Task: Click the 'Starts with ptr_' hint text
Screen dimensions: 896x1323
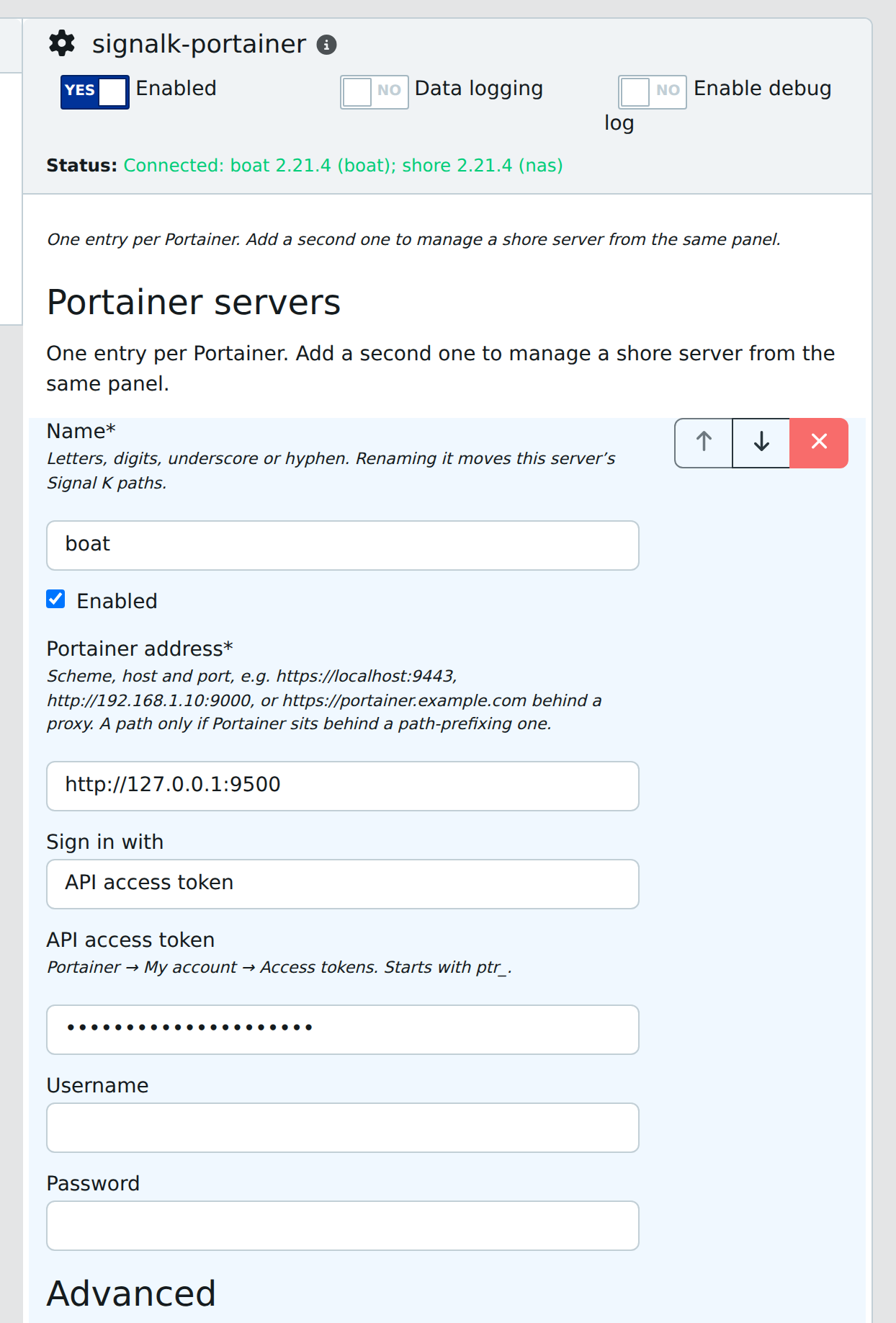Action: point(448,967)
